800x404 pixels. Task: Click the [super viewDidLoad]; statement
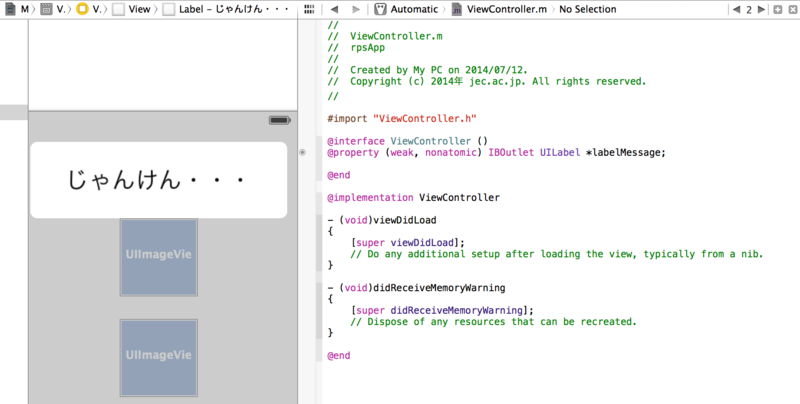pos(408,242)
